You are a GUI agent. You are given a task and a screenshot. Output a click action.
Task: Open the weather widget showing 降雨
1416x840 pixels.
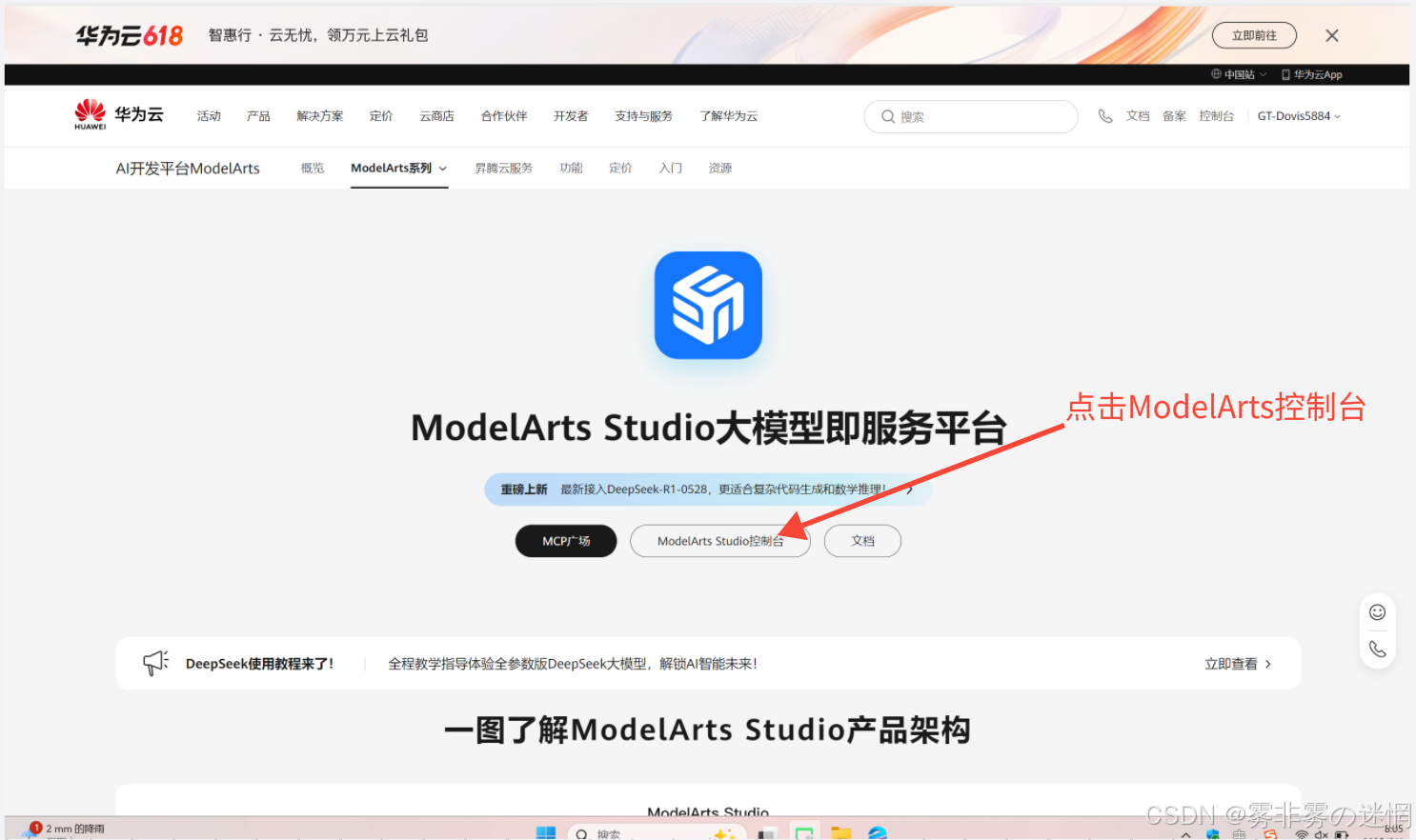pyautogui.click(x=67, y=829)
